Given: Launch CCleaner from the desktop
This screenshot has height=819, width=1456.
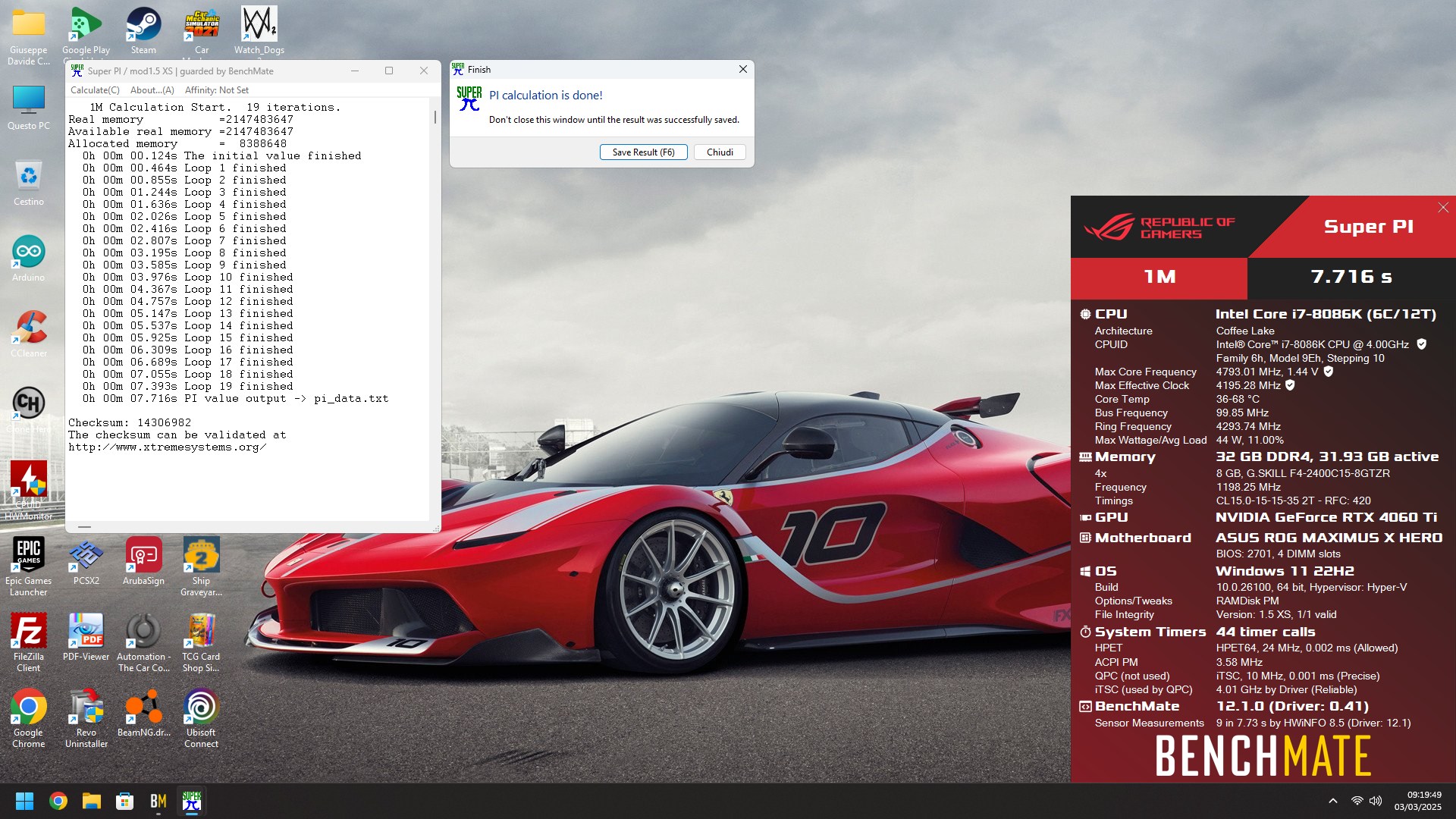Looking at the screenshot, I should click(29, 335).
